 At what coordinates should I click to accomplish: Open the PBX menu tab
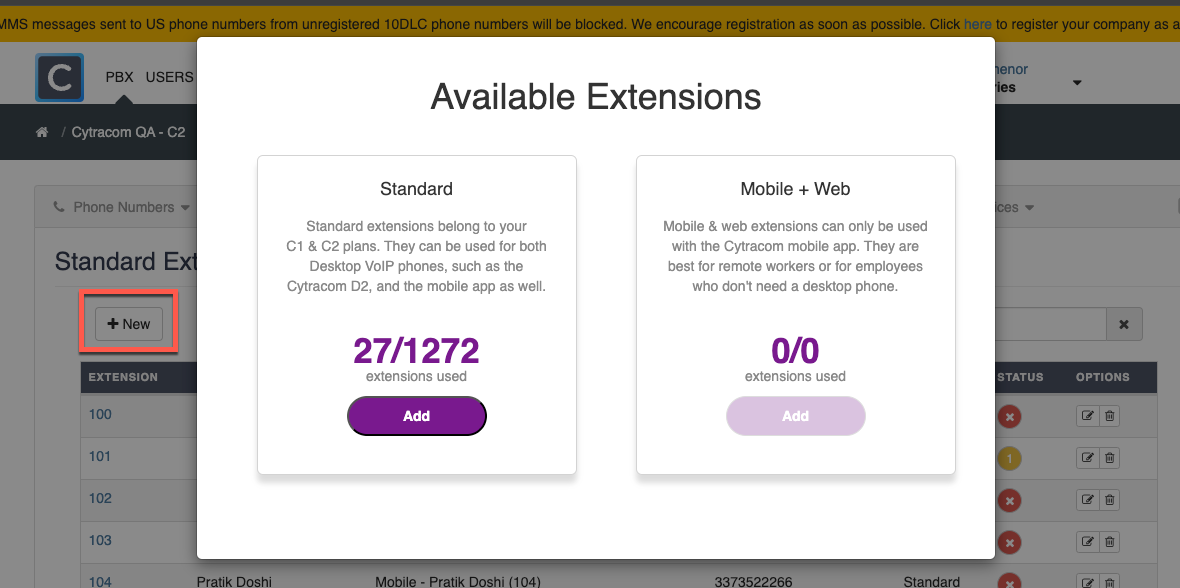119,77
